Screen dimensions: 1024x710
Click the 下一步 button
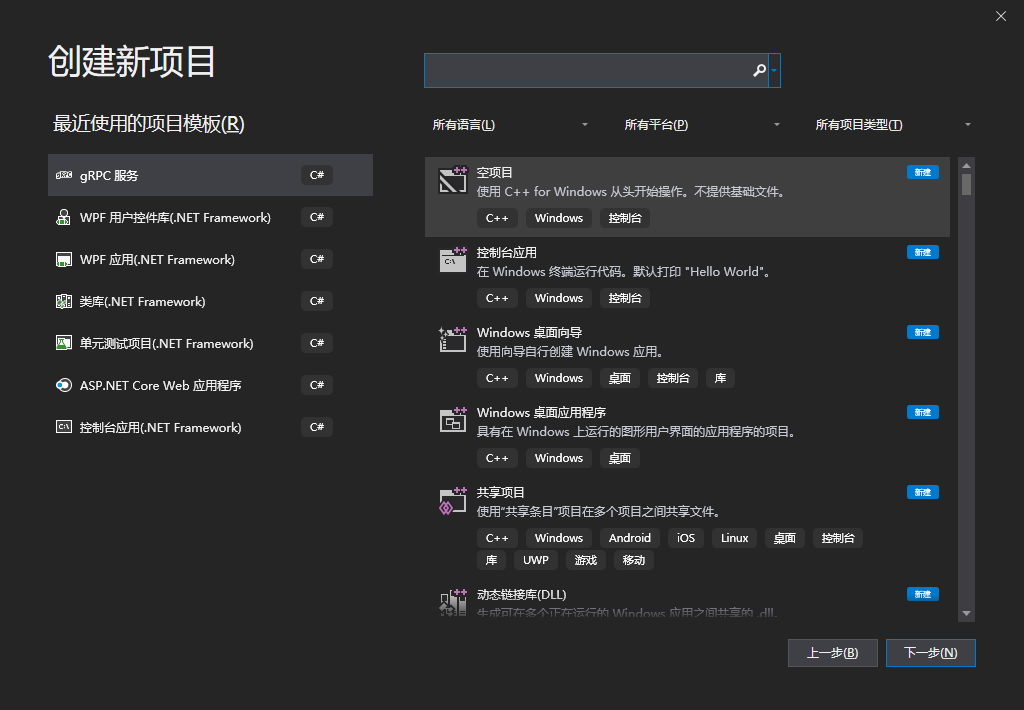[x=930, y=652]
